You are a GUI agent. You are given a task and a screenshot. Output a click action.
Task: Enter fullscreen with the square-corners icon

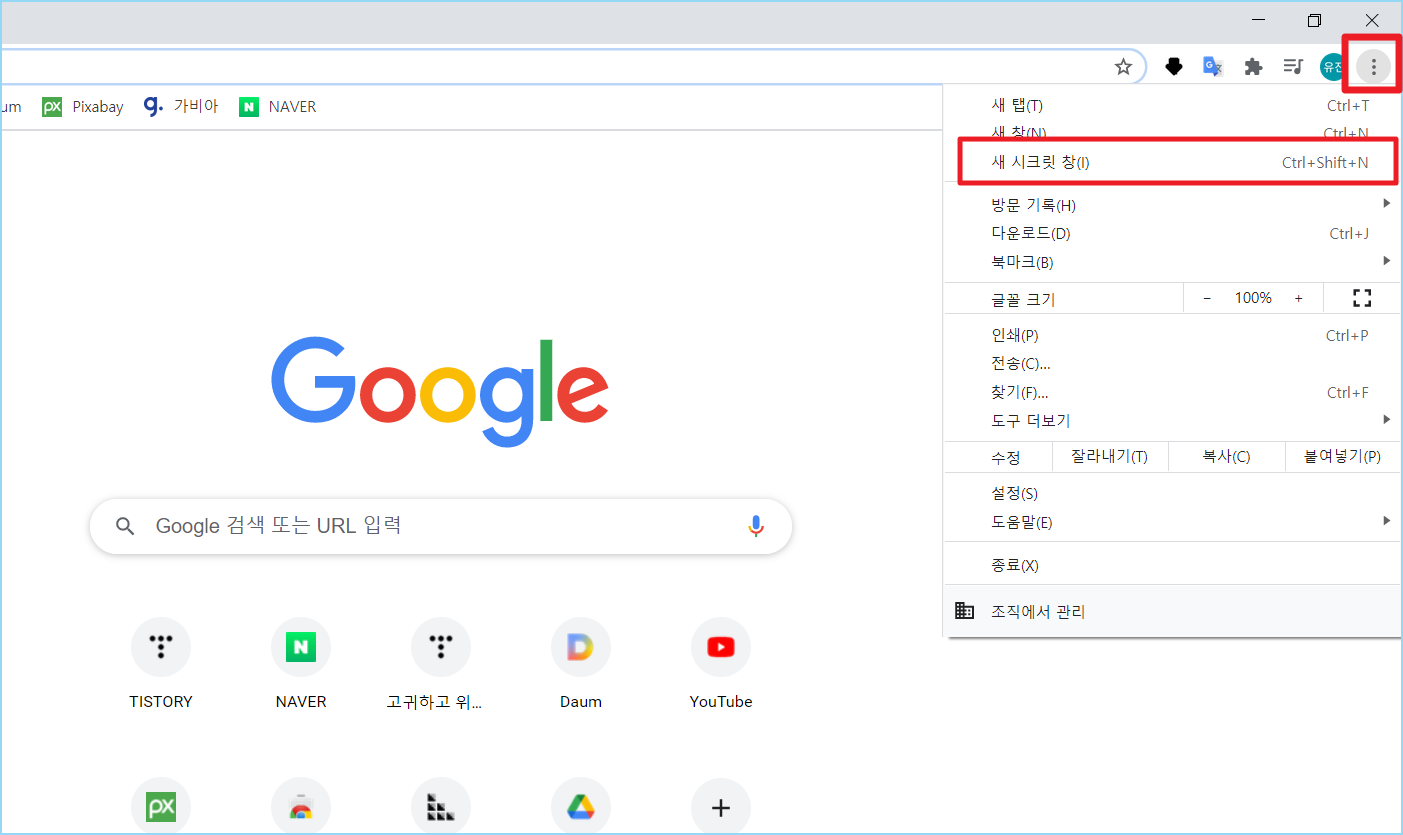pos(1361,298)
